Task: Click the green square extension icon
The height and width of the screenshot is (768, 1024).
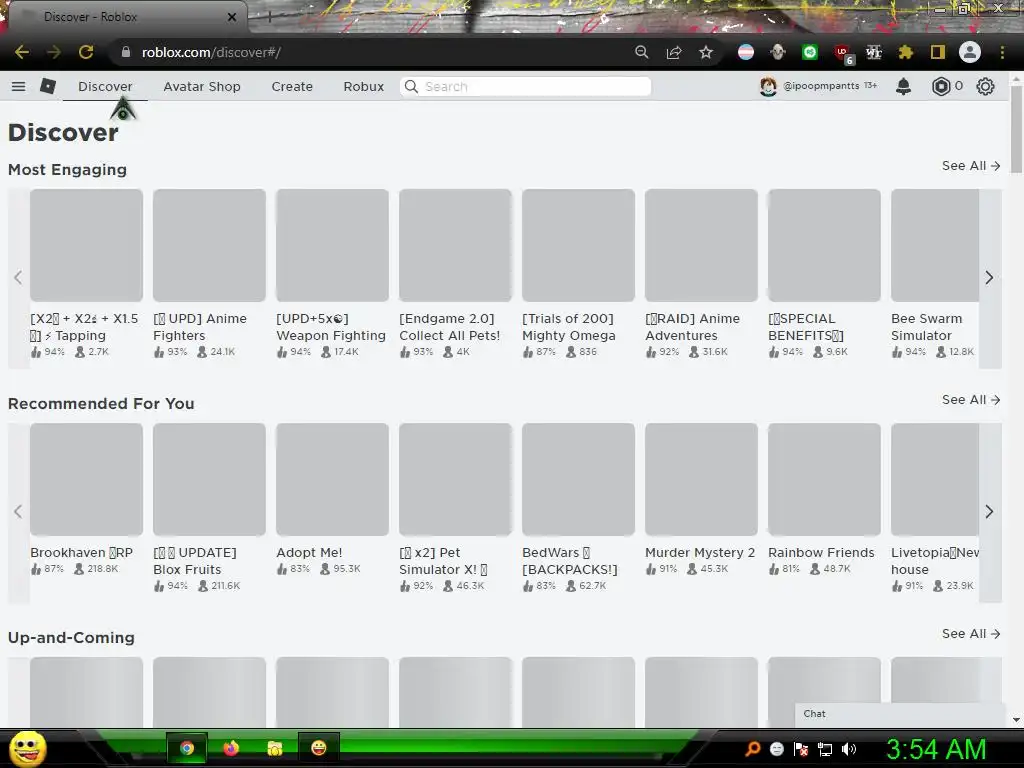Action: (x=810, y=52)
